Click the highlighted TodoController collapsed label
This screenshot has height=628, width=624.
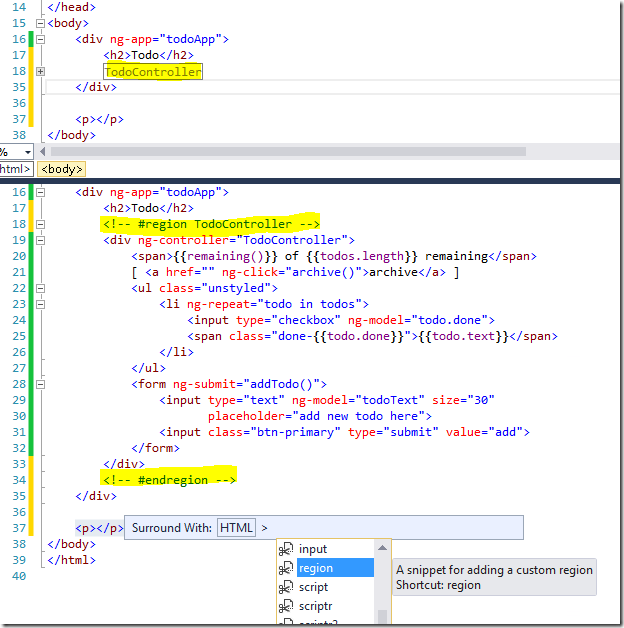(153, 72)
